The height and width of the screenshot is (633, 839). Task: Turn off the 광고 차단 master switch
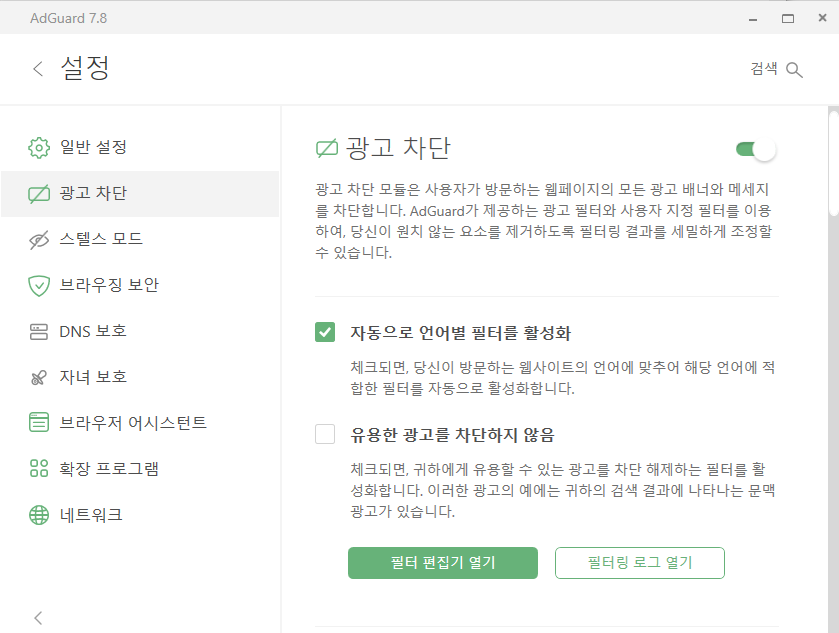(756, 149)
